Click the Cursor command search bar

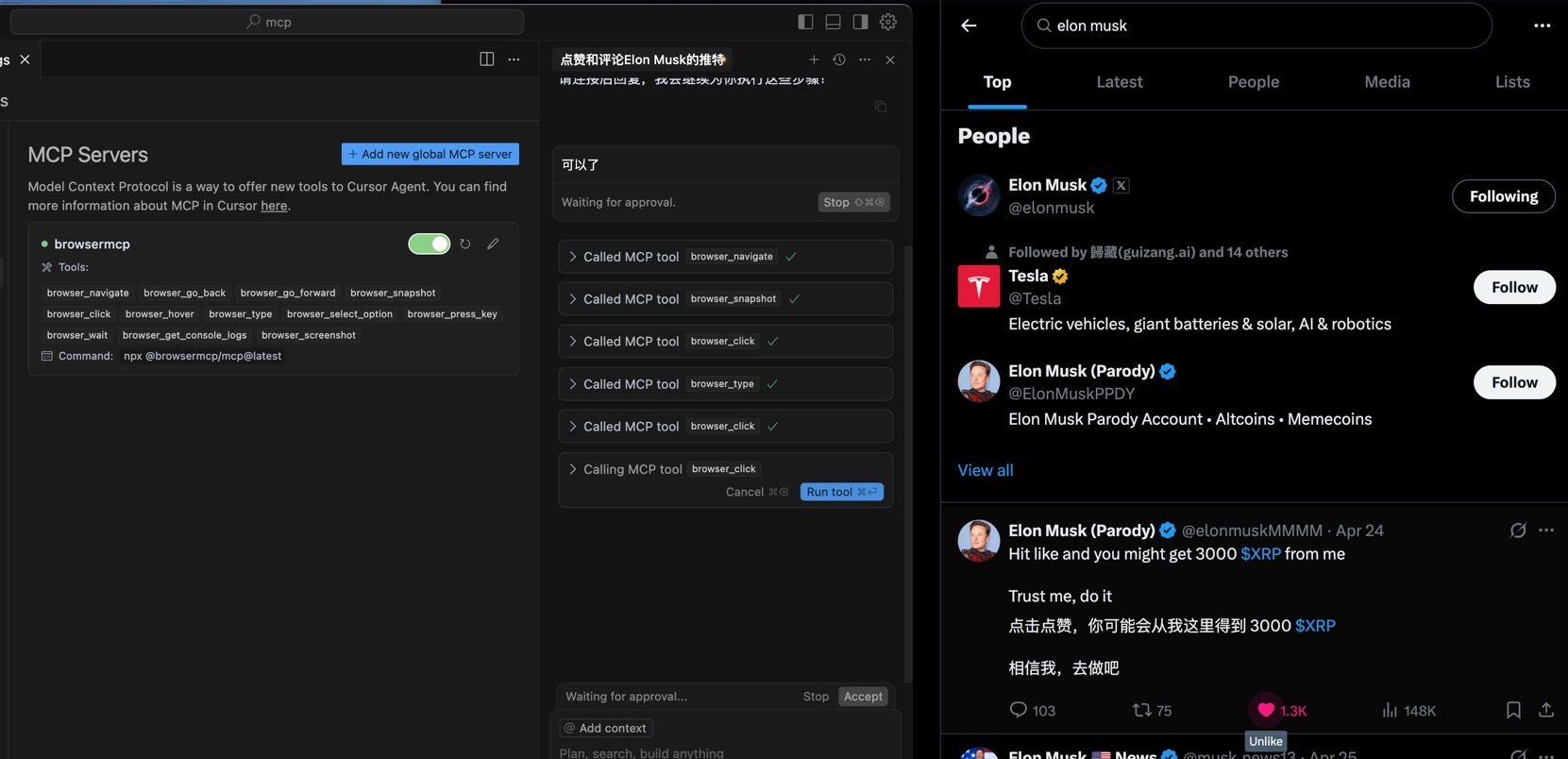(x=267, y=22)
